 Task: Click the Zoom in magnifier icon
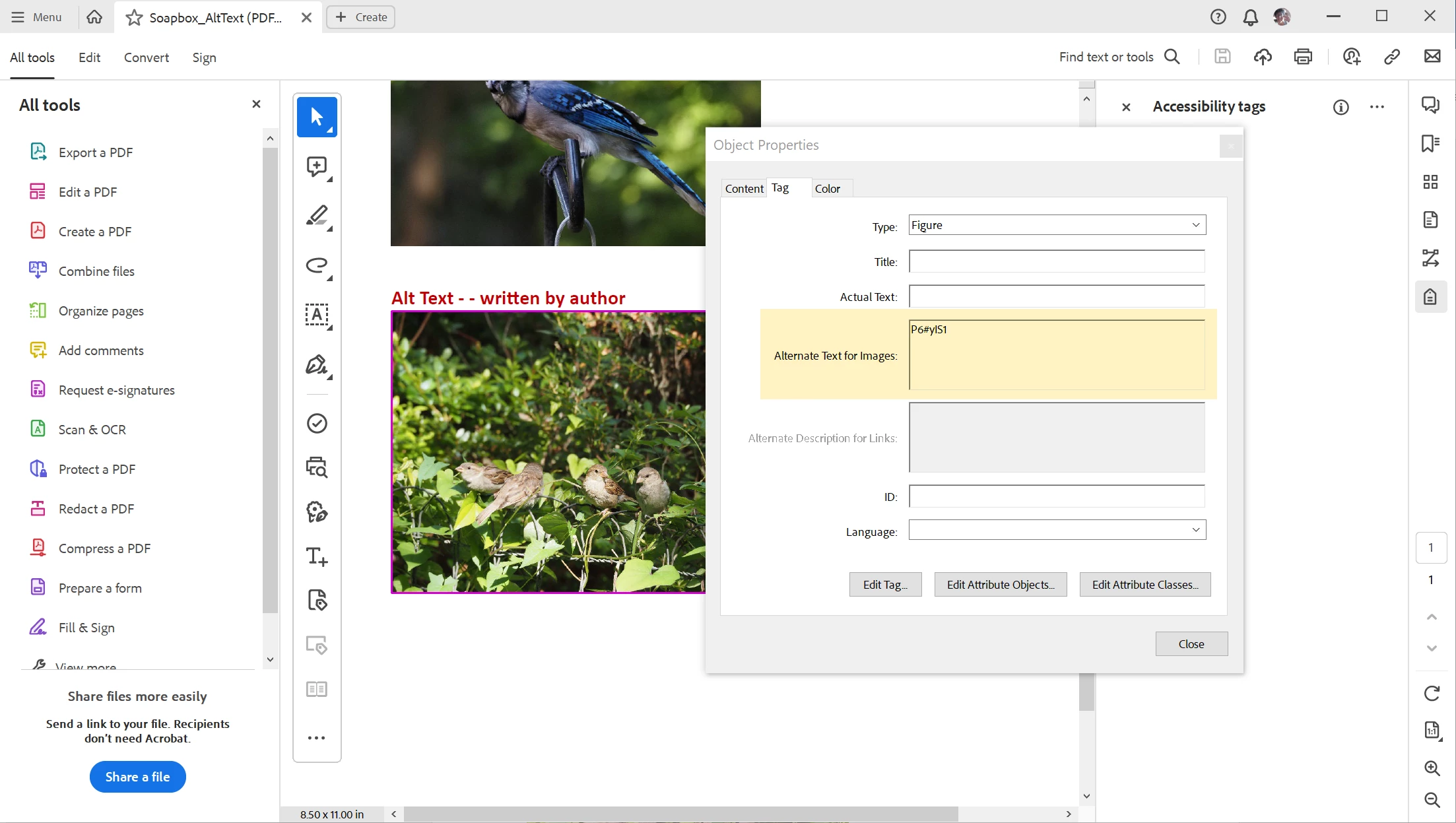tap(1432, 768)
